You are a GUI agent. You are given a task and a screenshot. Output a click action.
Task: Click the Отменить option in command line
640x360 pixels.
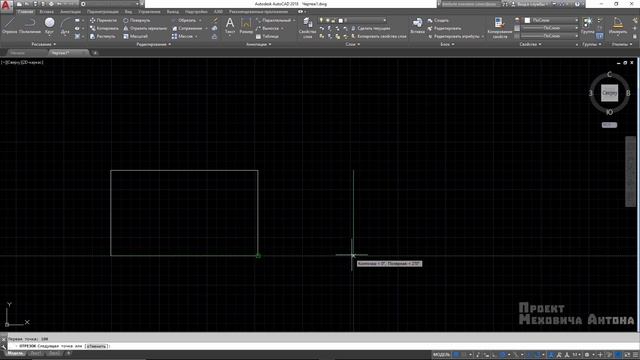[x=97, y=346]
